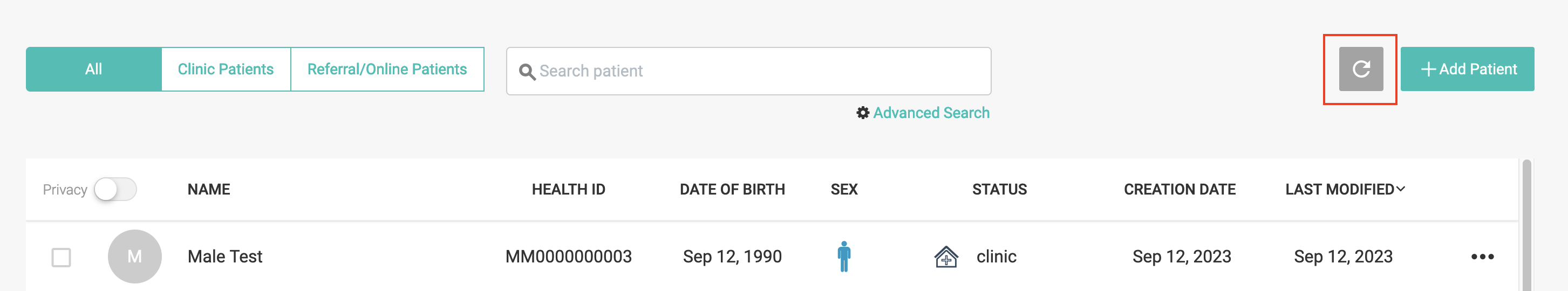
Task: Open the three-dot menu for Male Test
Action: click(1482, 257)
